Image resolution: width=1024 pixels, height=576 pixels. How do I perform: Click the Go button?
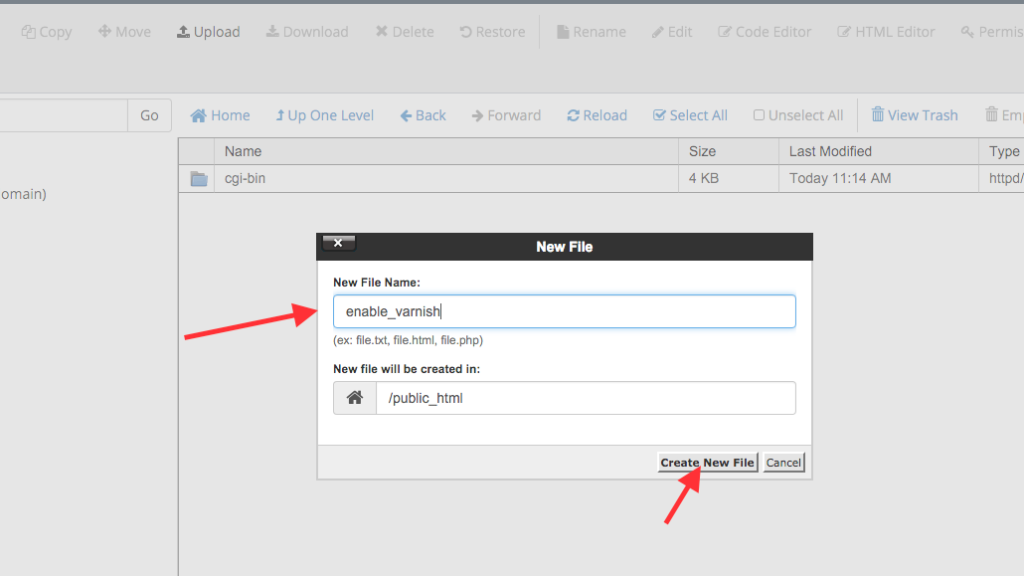[149, 116]
